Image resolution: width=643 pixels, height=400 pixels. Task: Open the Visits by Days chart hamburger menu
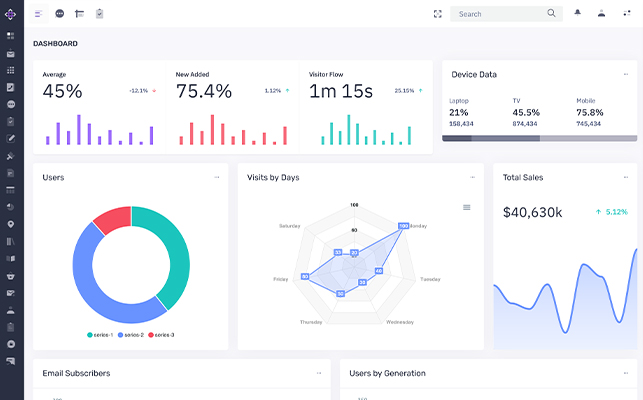click(466, 207)
